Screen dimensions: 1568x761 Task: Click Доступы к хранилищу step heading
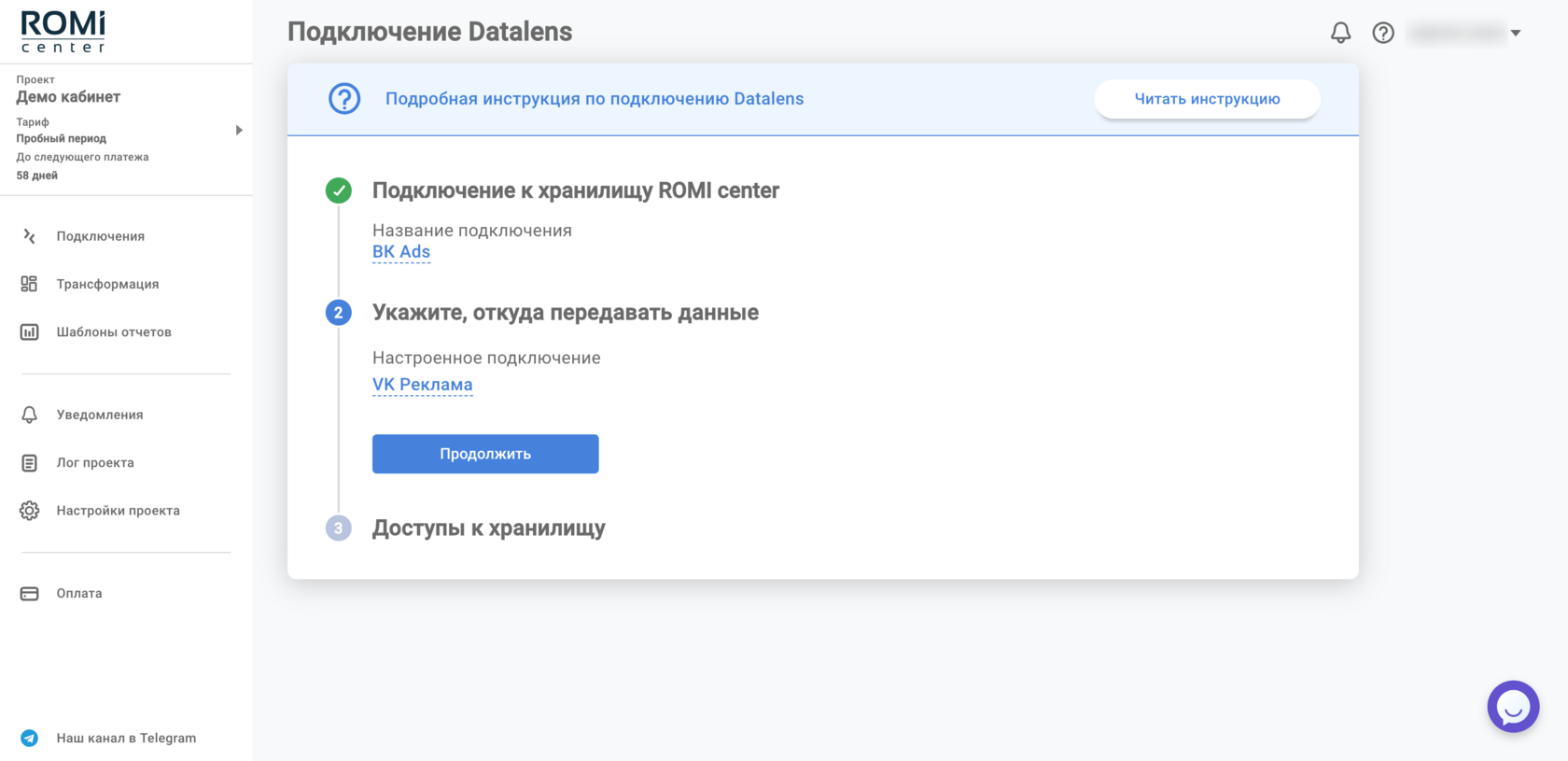click(x=489, y=528)
